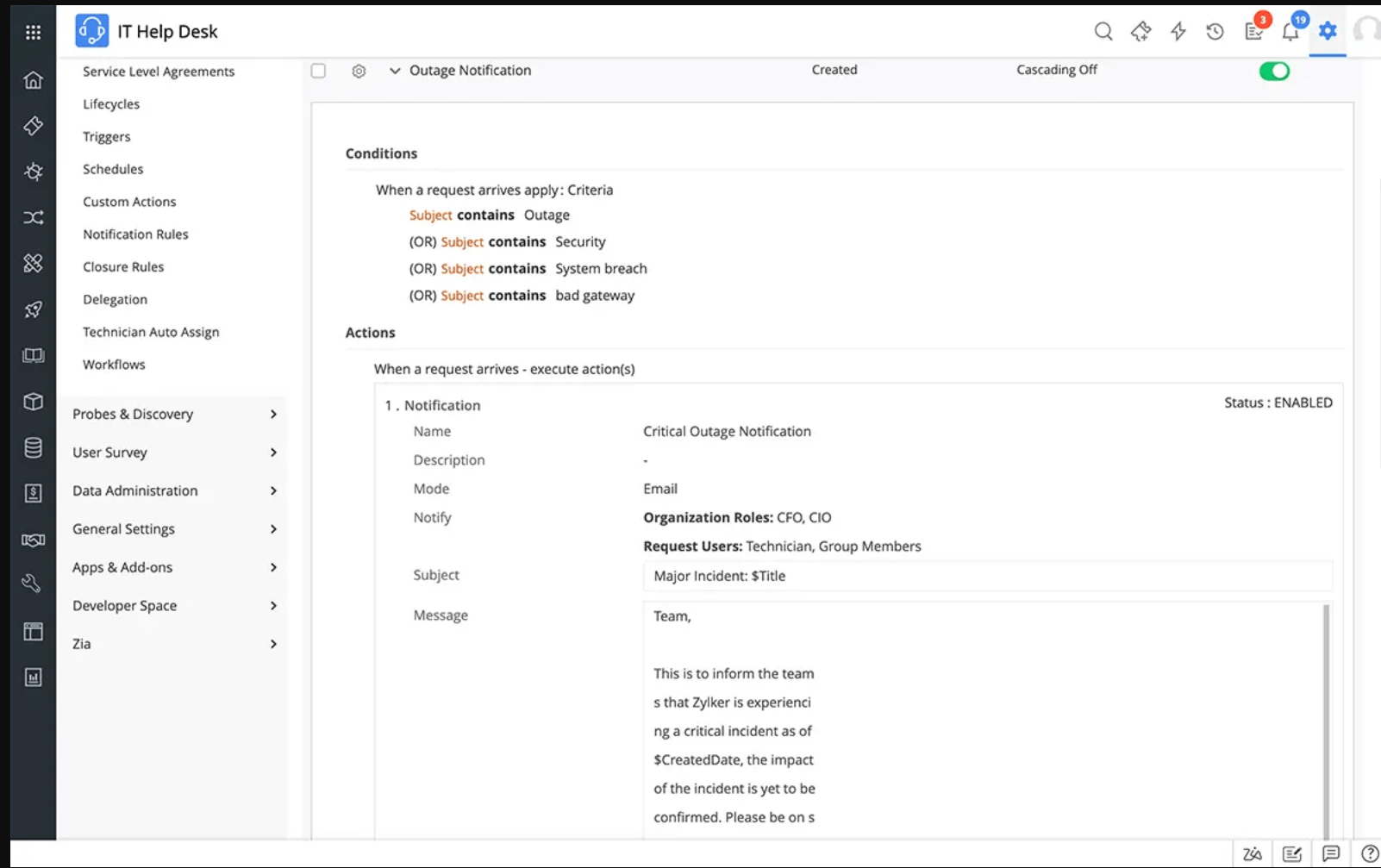Go to Home in the left sidebar

[33, 80]
